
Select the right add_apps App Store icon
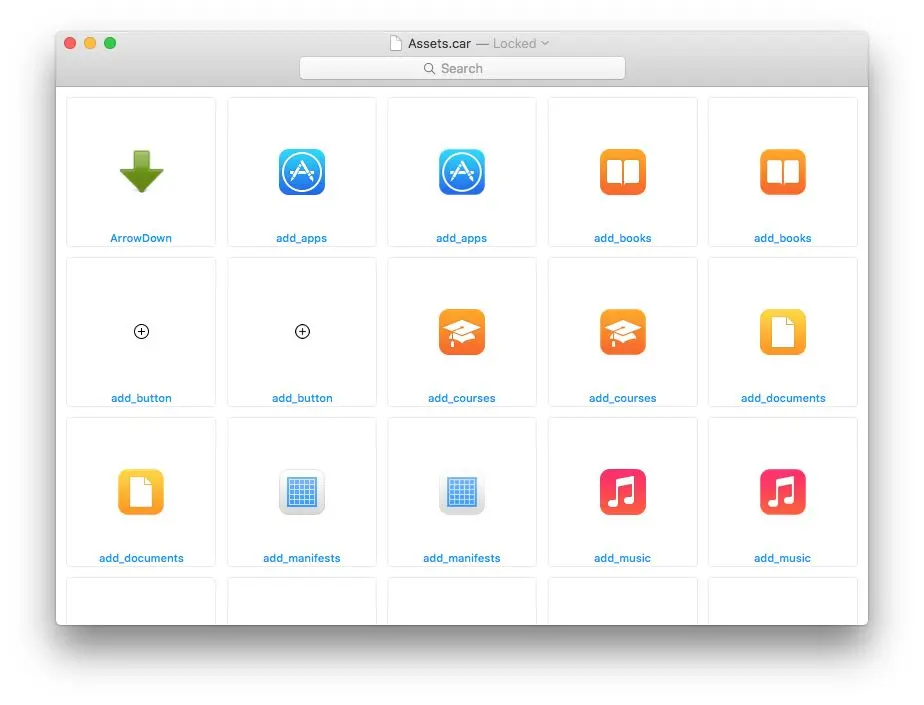pos(462,172)
